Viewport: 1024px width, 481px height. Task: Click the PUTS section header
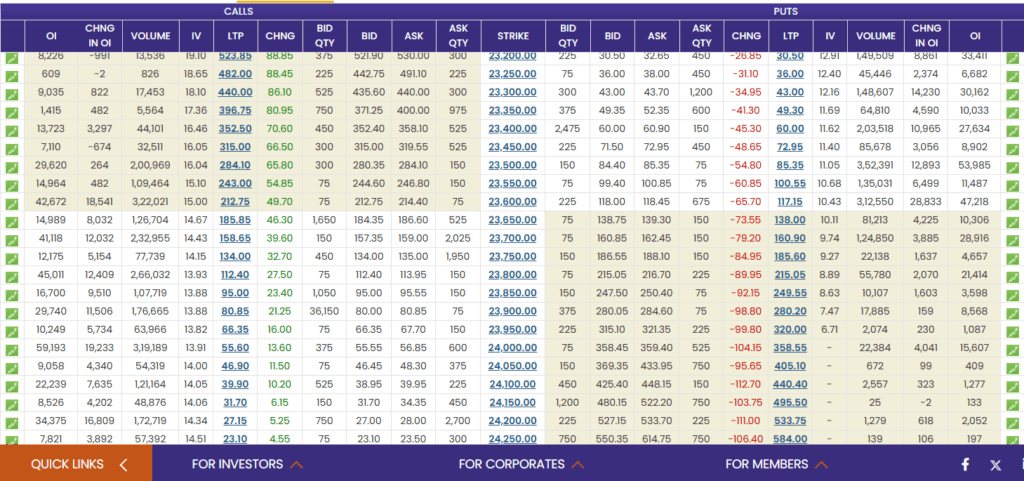click(x=786, y=12)
